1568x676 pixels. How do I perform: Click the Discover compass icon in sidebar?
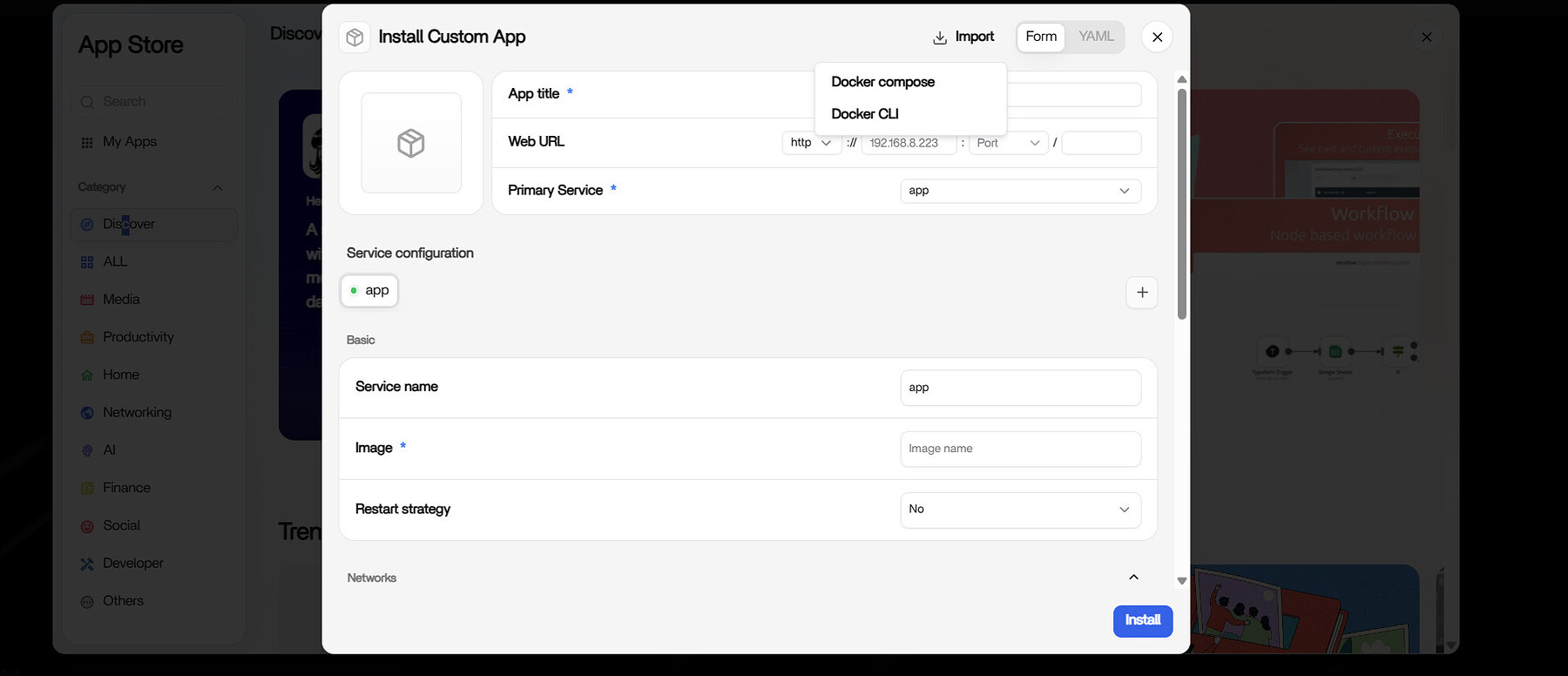click(87, 225)
